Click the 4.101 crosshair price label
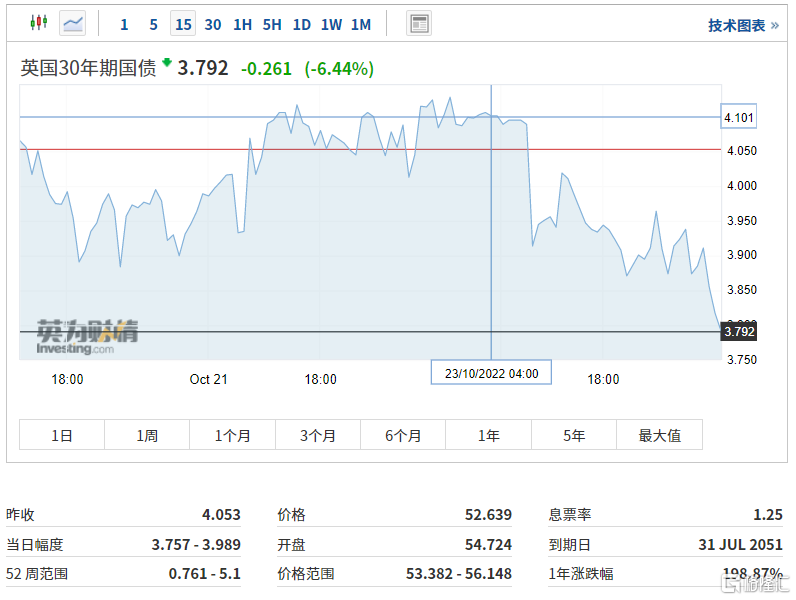Viewport: 796px width, 600px height. click(x=739, y=117)
